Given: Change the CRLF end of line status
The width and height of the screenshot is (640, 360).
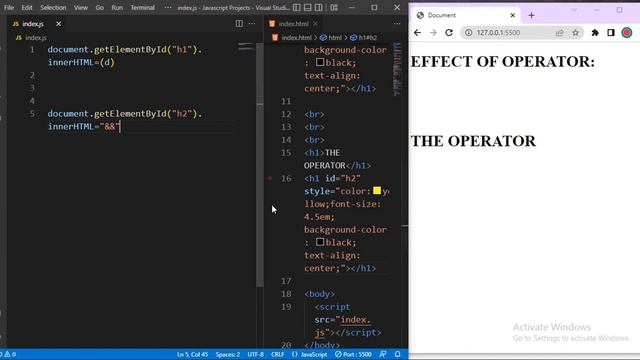Looking at the screenshot, I should tap(277, 354).
